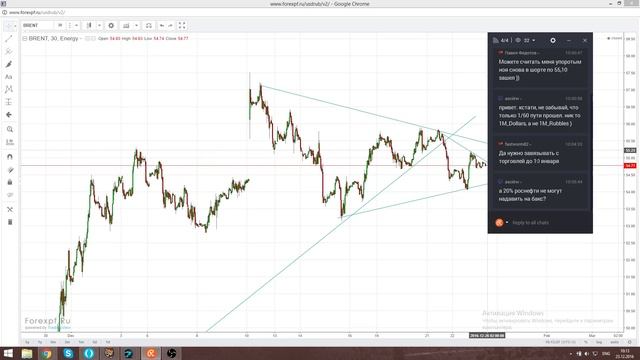Collapse the BRENT, 30, Energy legend box
The width and height of the screenshot is (640, 360).
click(24, 38)
